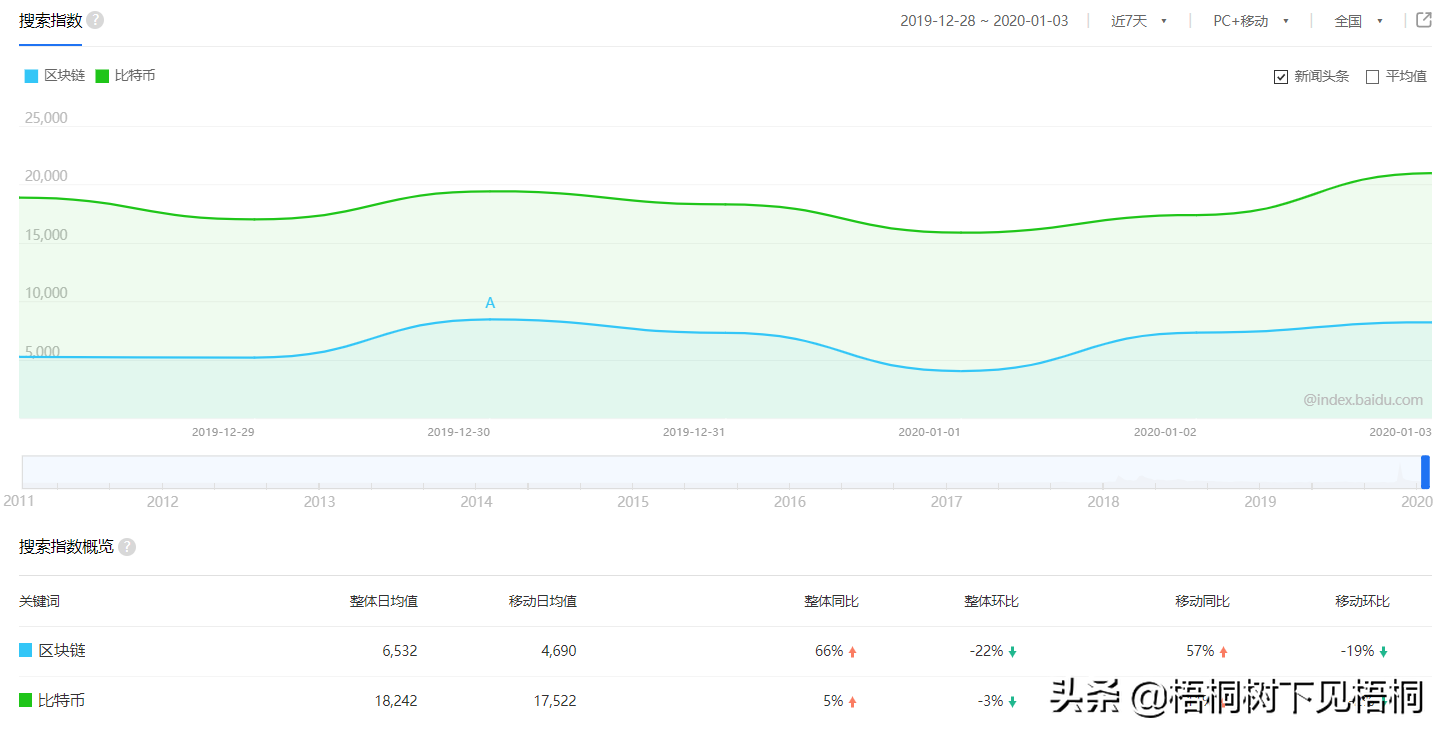Click the value 6,532 in 区块链 row
The image size is (1446, 737).
tap(400, 651)
